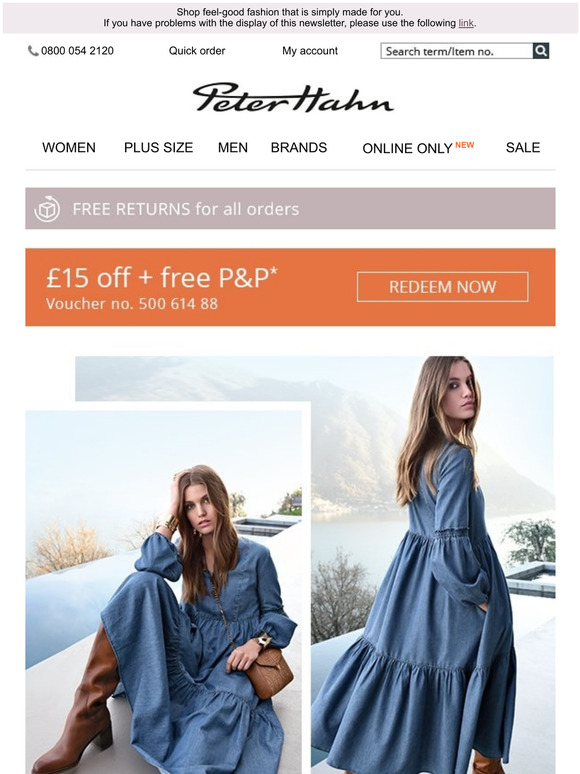580x774 pixels.
Task: Click the REDEEM NOW button
Action: tap(443, 287)
